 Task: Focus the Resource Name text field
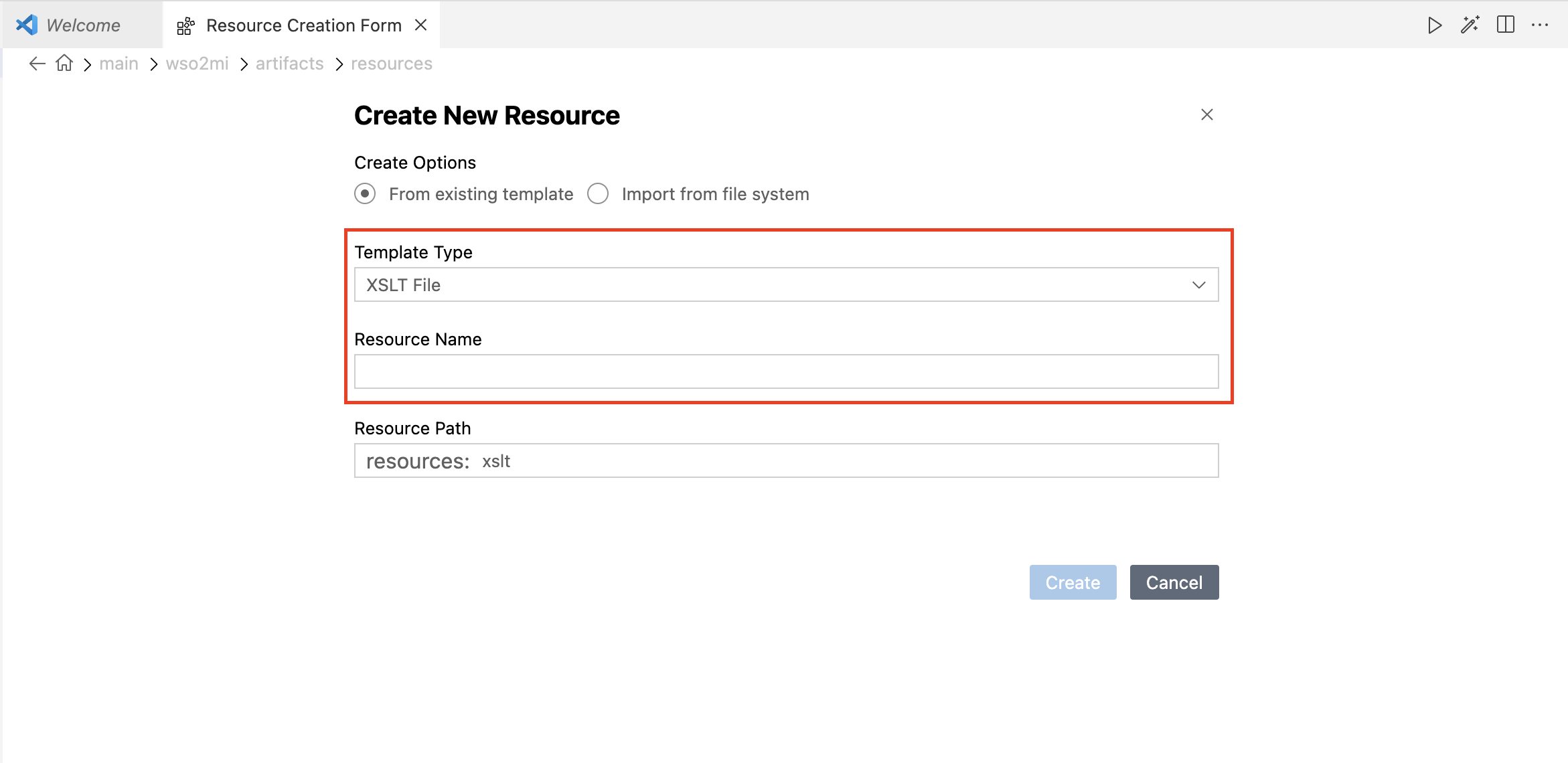(x=786, y=372)
